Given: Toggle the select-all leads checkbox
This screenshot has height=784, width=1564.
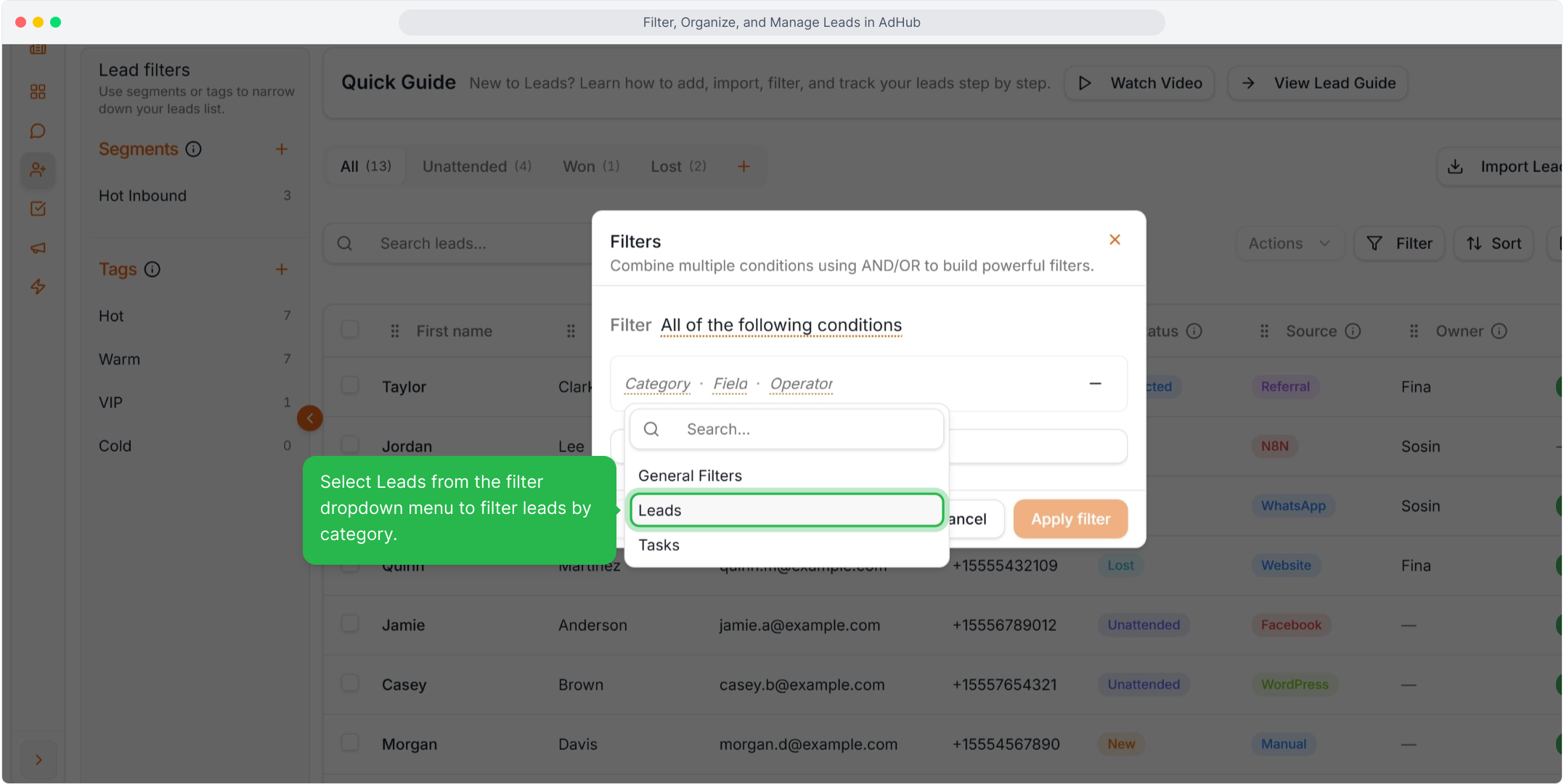Looking at the screenshot, I should (x=350, y=330).
